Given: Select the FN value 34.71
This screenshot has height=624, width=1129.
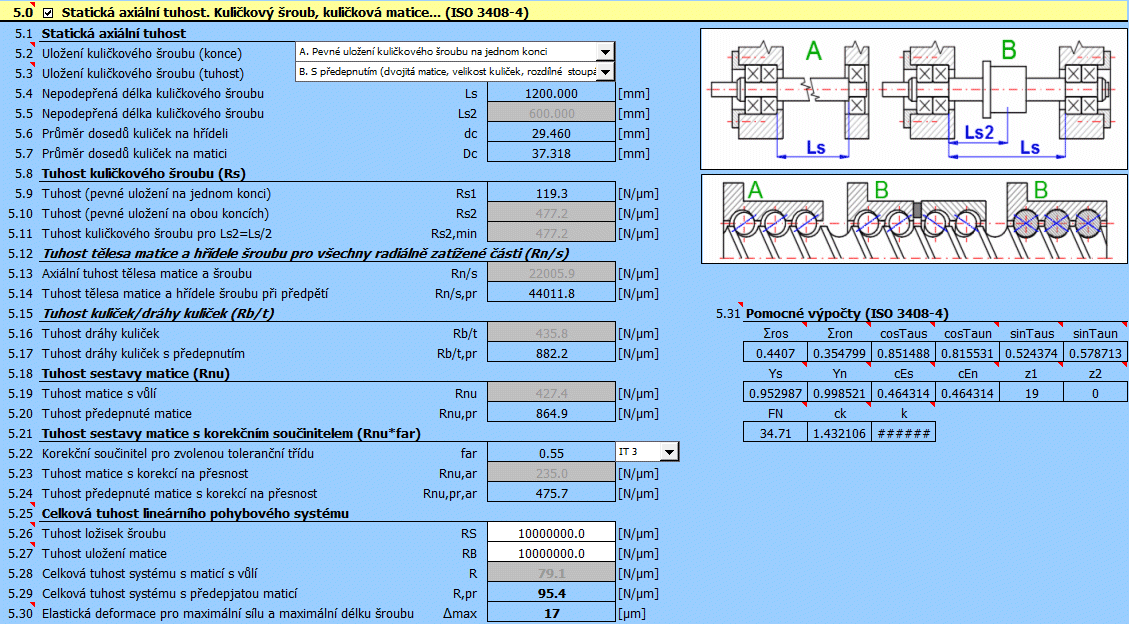Looking at the screenshot, I should click(775, 433).
